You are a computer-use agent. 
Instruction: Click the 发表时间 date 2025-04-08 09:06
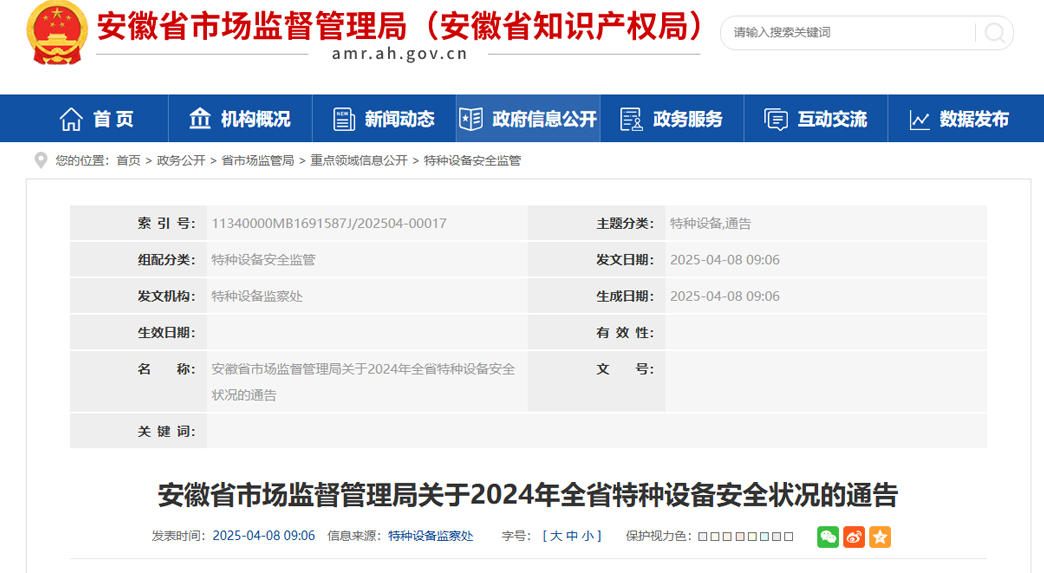point(264,536)
